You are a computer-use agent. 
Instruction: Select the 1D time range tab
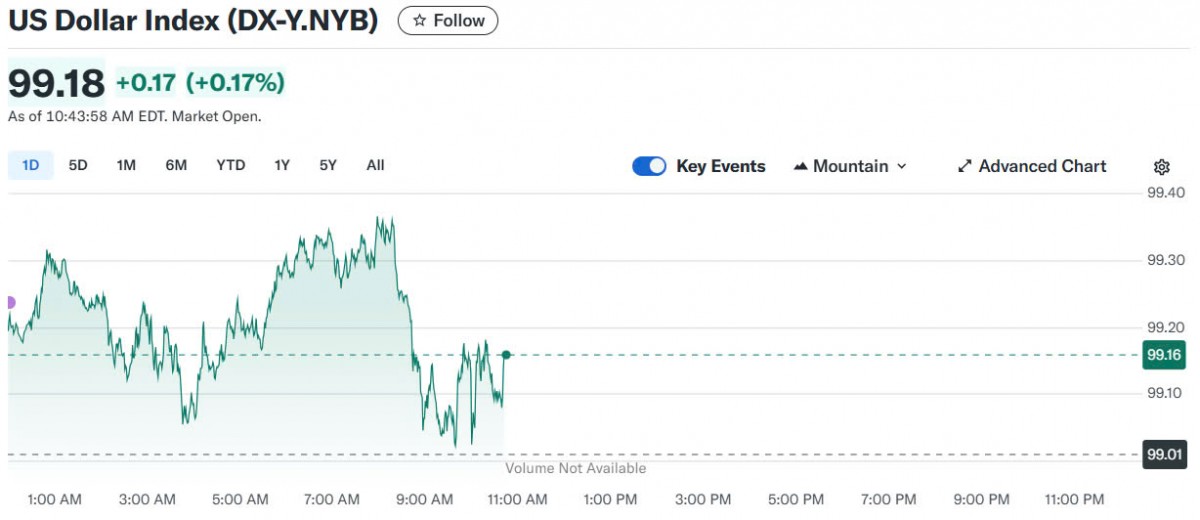tap(31, 166)
